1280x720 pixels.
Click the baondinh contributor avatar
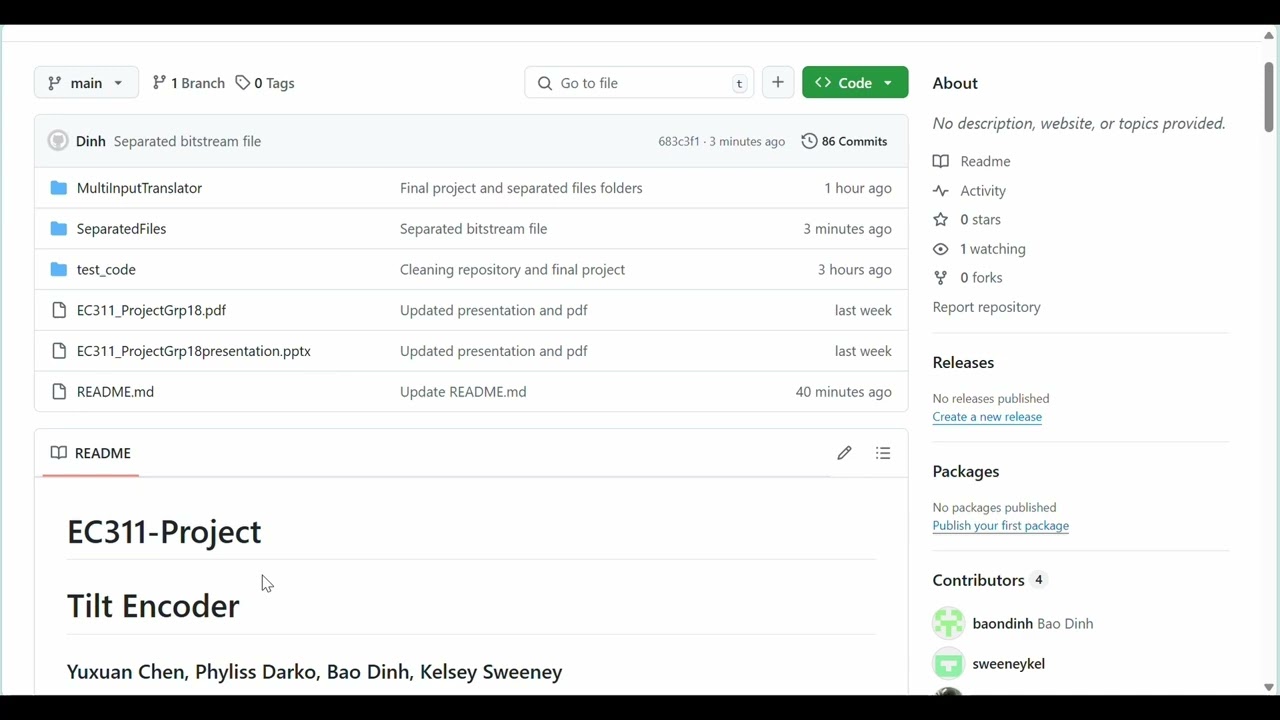click(948, 624)
